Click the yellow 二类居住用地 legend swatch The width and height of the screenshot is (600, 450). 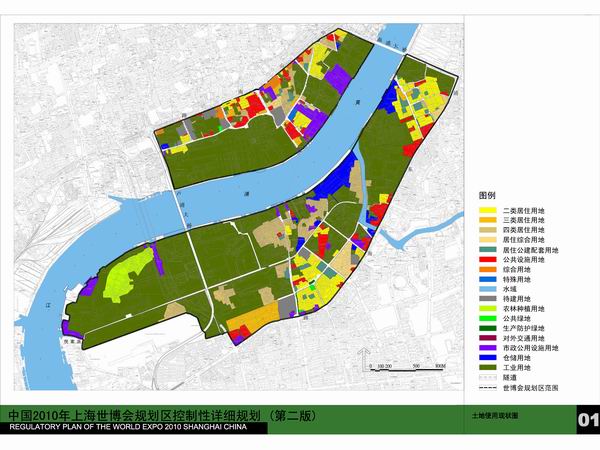[487, 211]
